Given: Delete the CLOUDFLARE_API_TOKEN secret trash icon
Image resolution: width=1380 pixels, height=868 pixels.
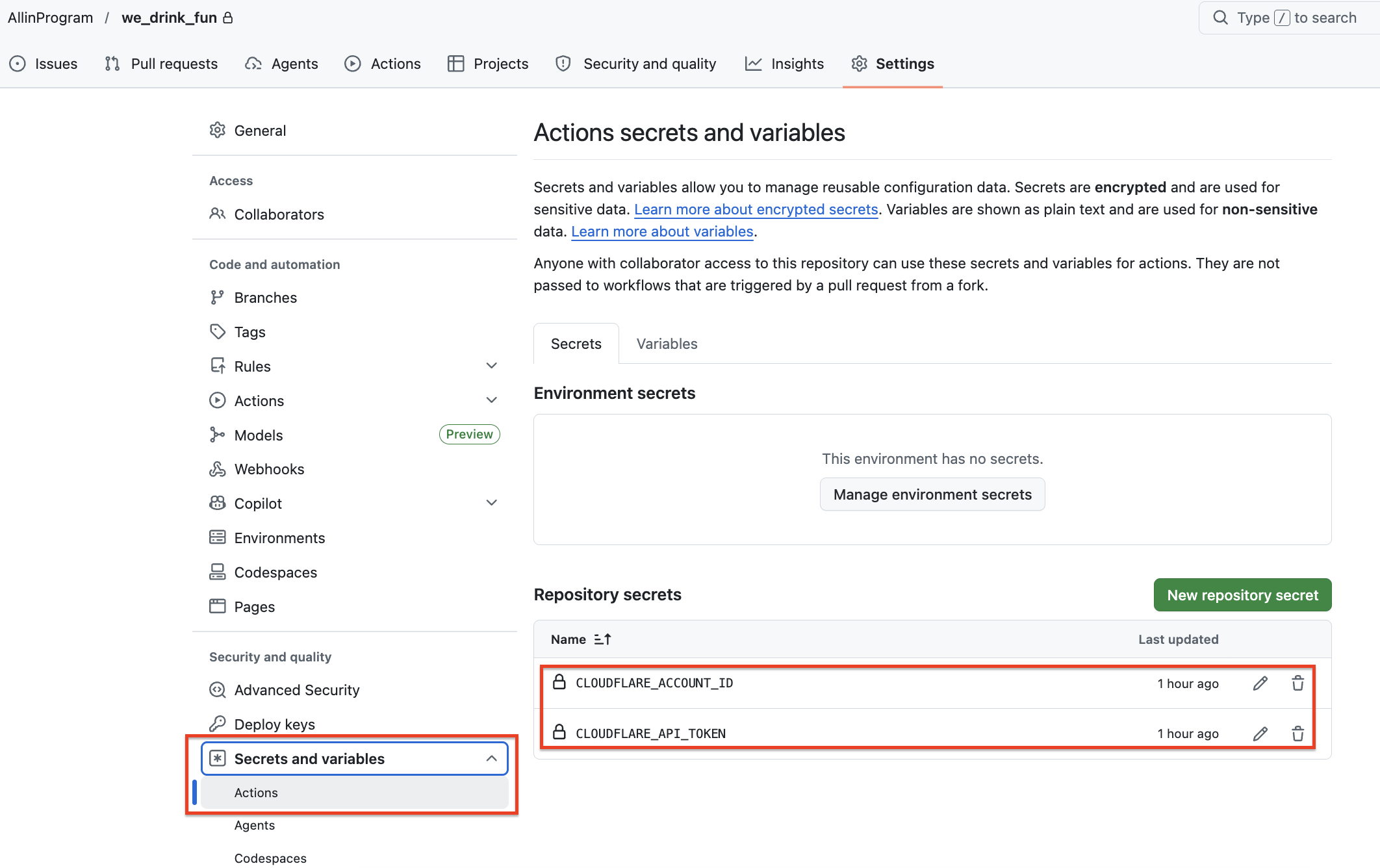Looking at the screenshot, I should click(x=1297, y=734).
